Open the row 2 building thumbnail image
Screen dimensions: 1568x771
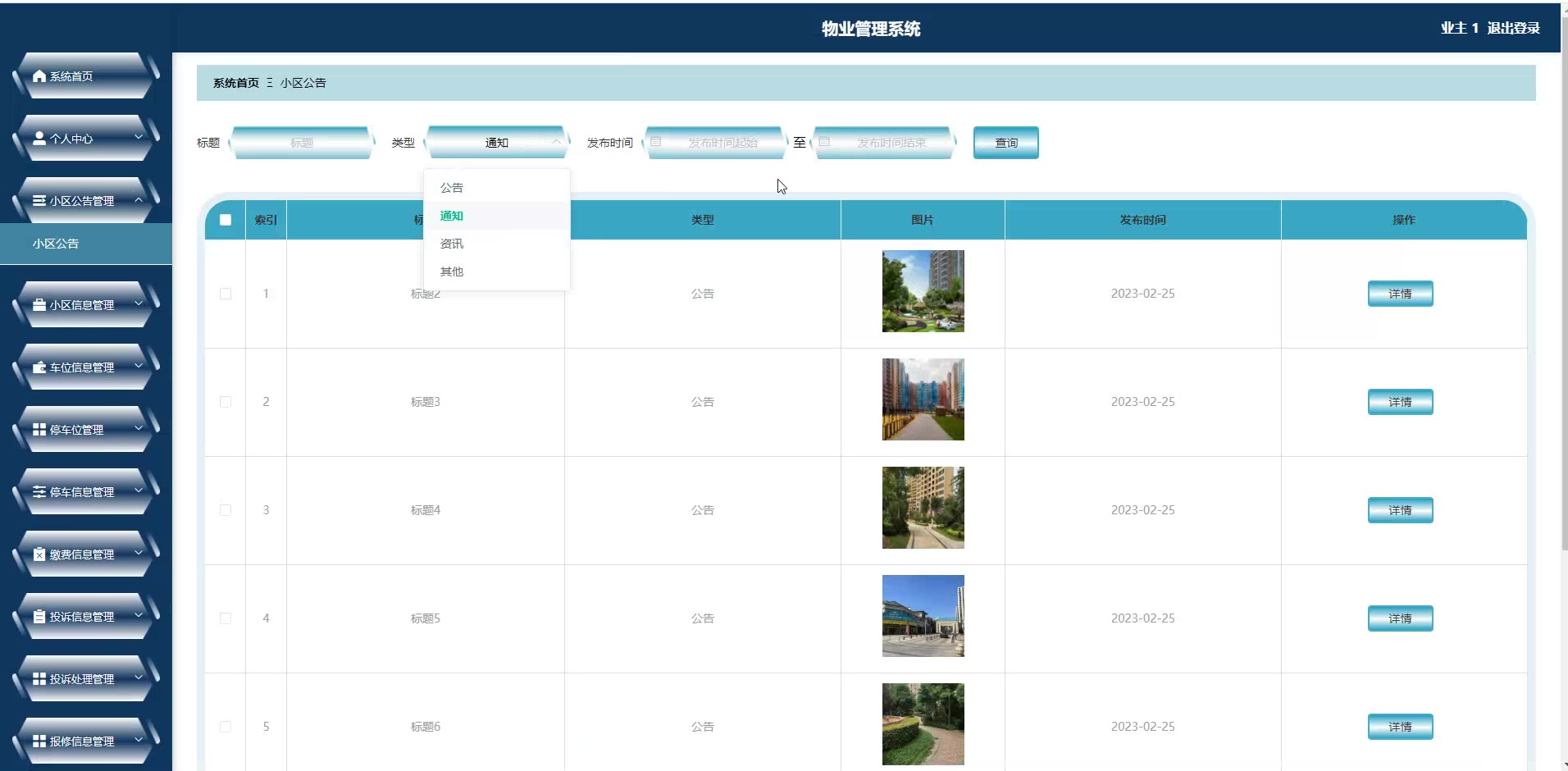point(923,399)
